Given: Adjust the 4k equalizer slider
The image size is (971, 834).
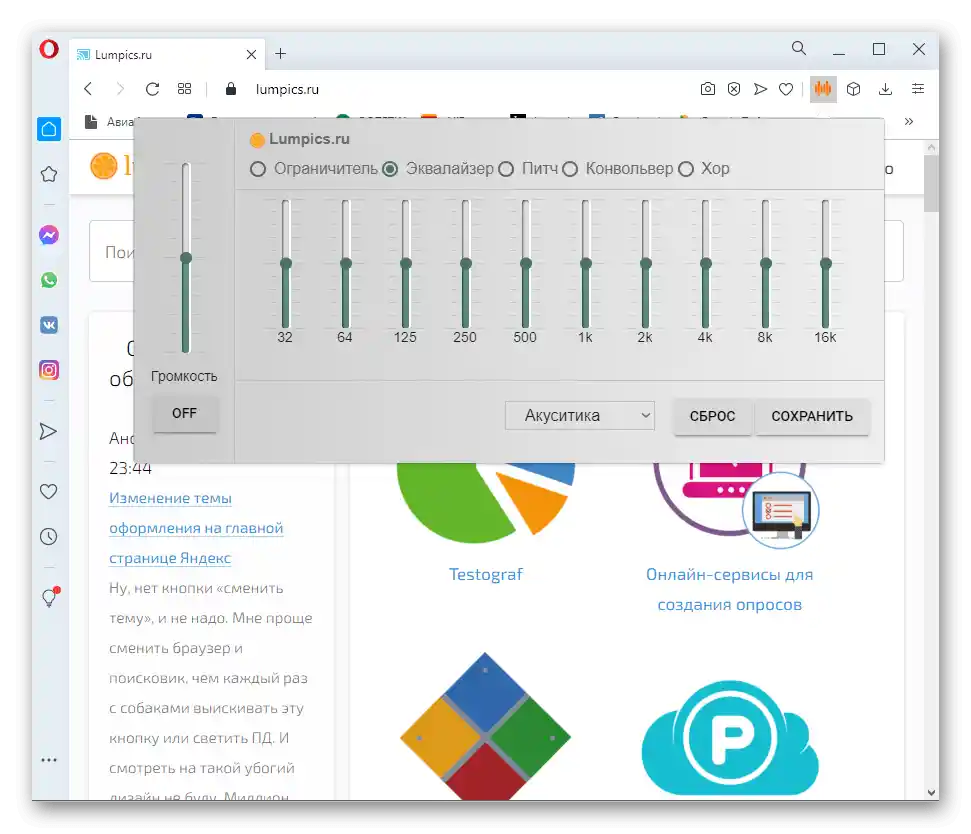Looking at the screenshot, I should click(705, 264).
